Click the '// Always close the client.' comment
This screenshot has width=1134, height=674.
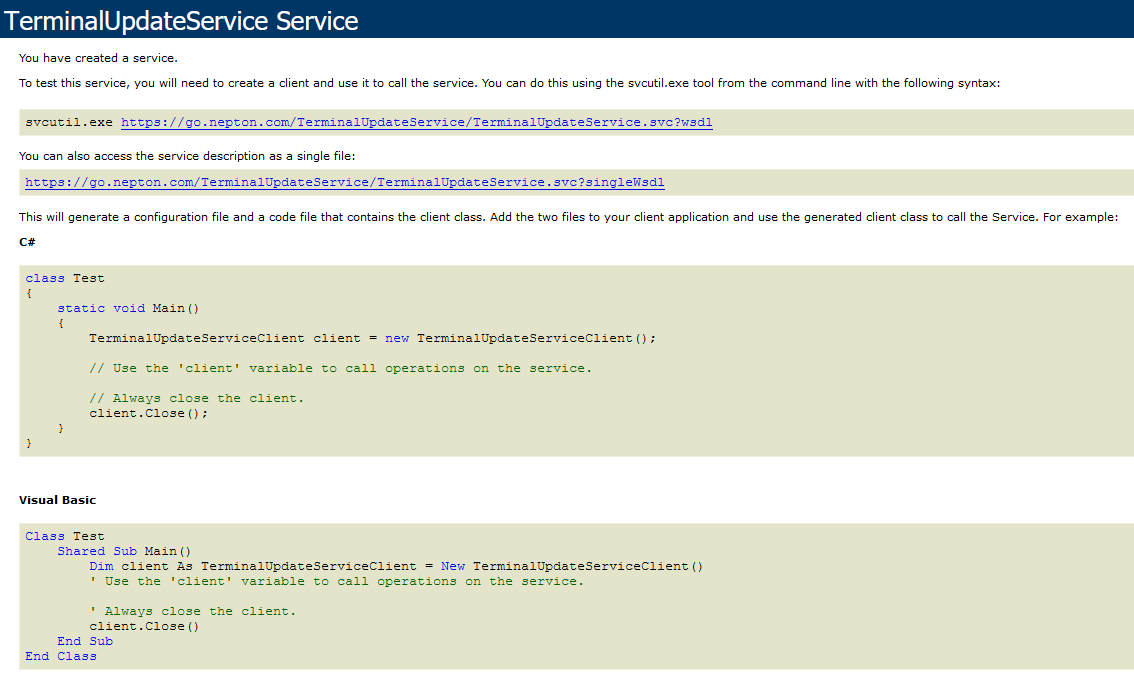pyautogui.click(x=197, y=398)
